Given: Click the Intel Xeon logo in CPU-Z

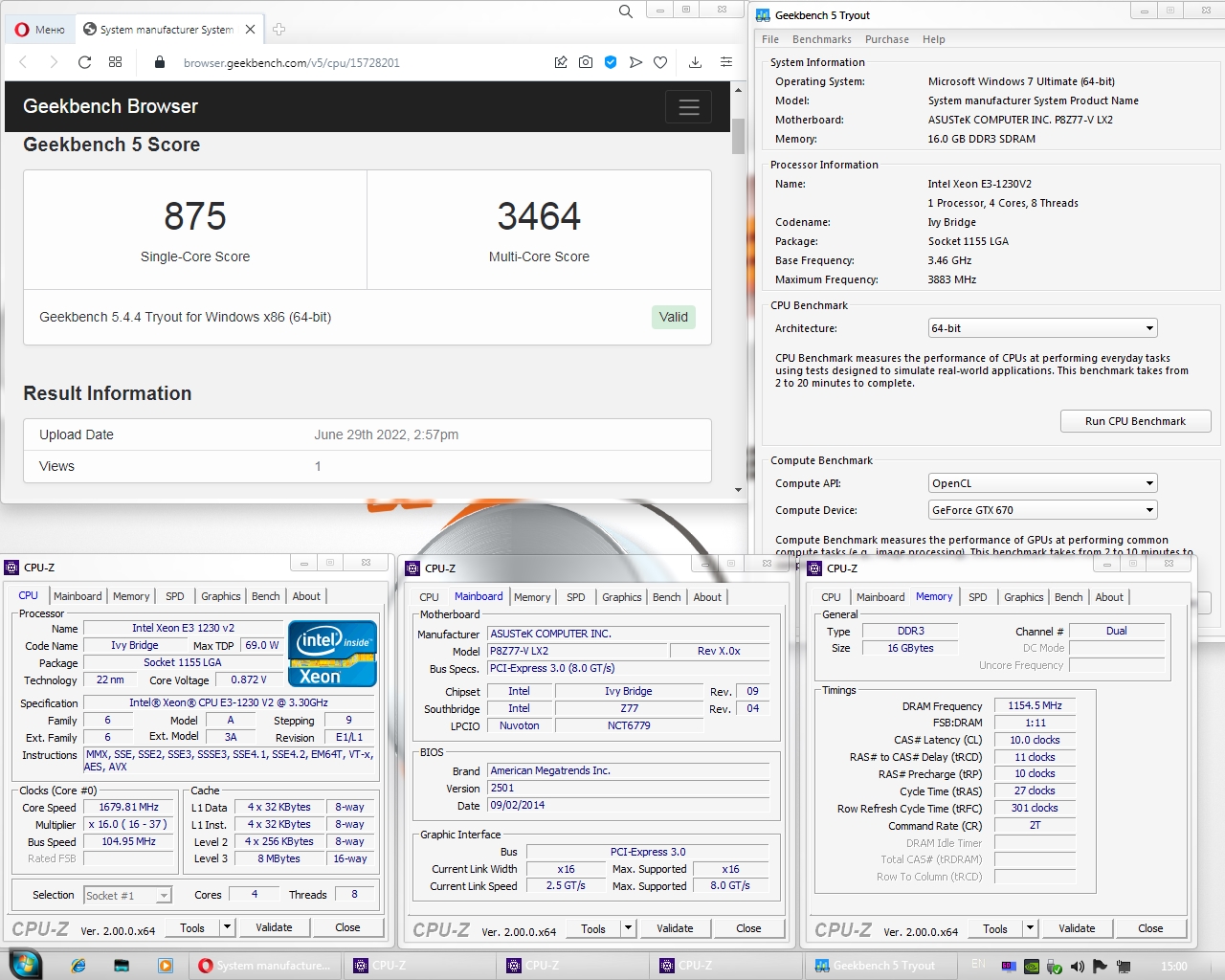Looking at the screenshot, I should tap(332, 654).
